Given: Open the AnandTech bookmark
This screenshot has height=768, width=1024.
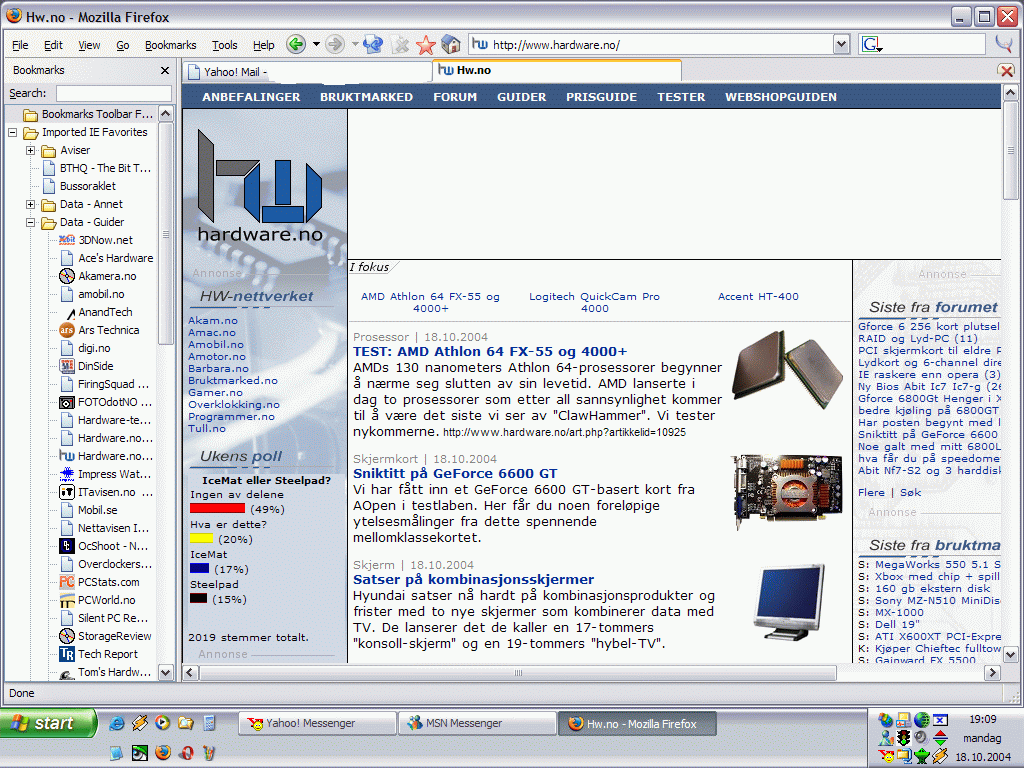Looking at the screenshot, I should (x=104, y=312).
